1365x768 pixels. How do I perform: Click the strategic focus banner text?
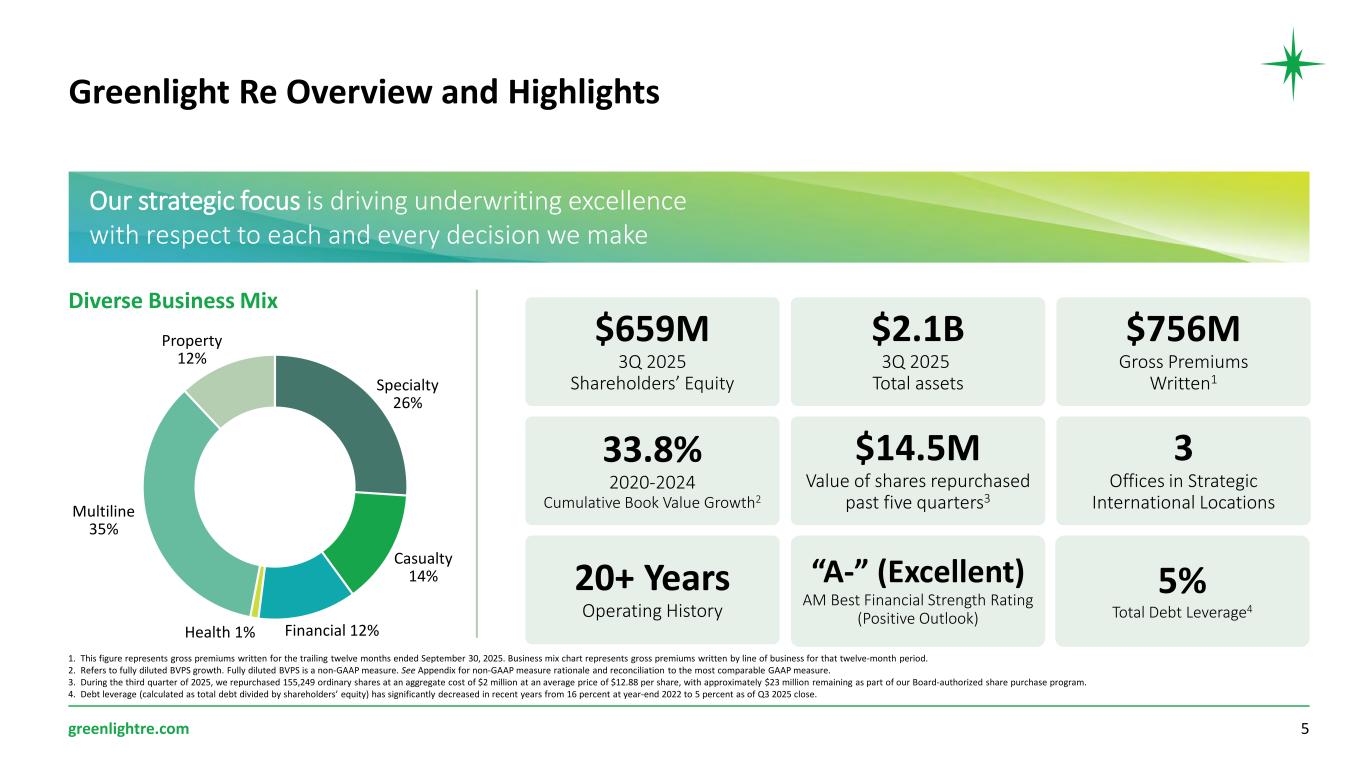coord(388,218)
